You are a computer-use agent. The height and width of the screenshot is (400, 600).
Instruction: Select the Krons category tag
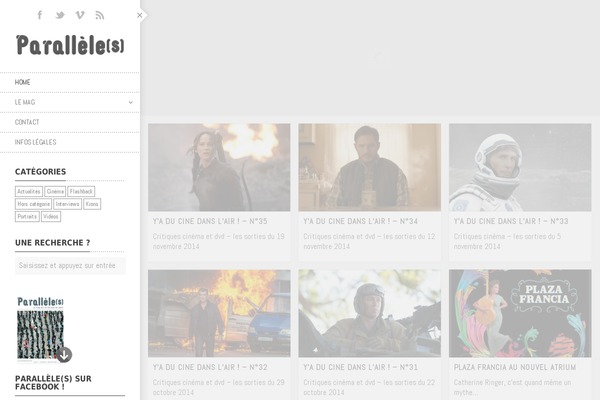(92, 204)
